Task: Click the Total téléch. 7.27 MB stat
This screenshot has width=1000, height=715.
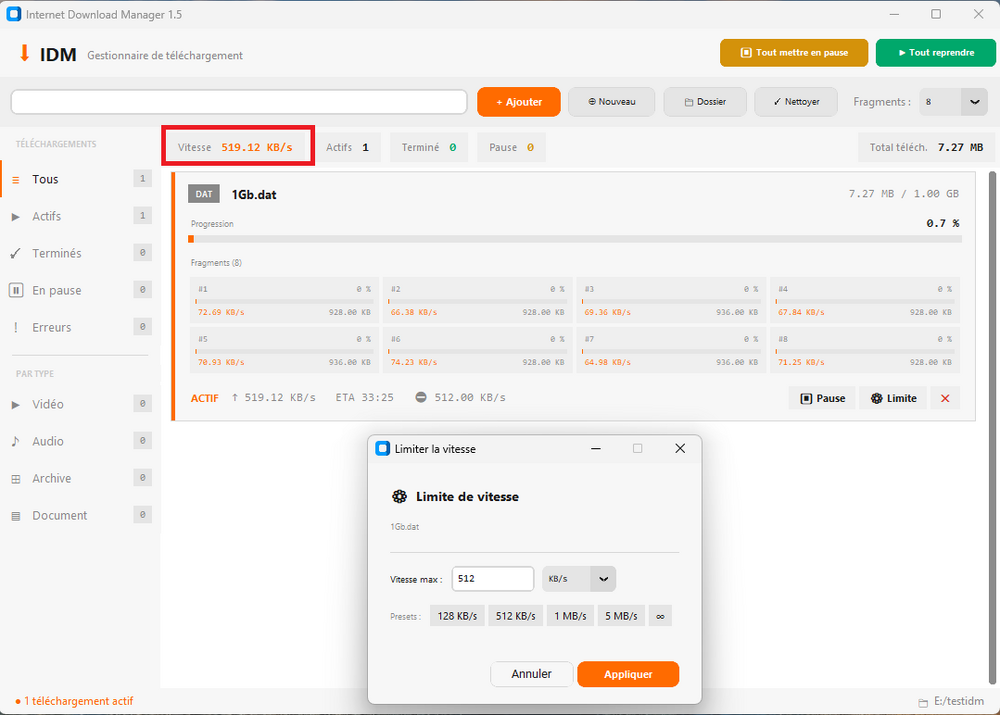Action: (x=926, y=147)
